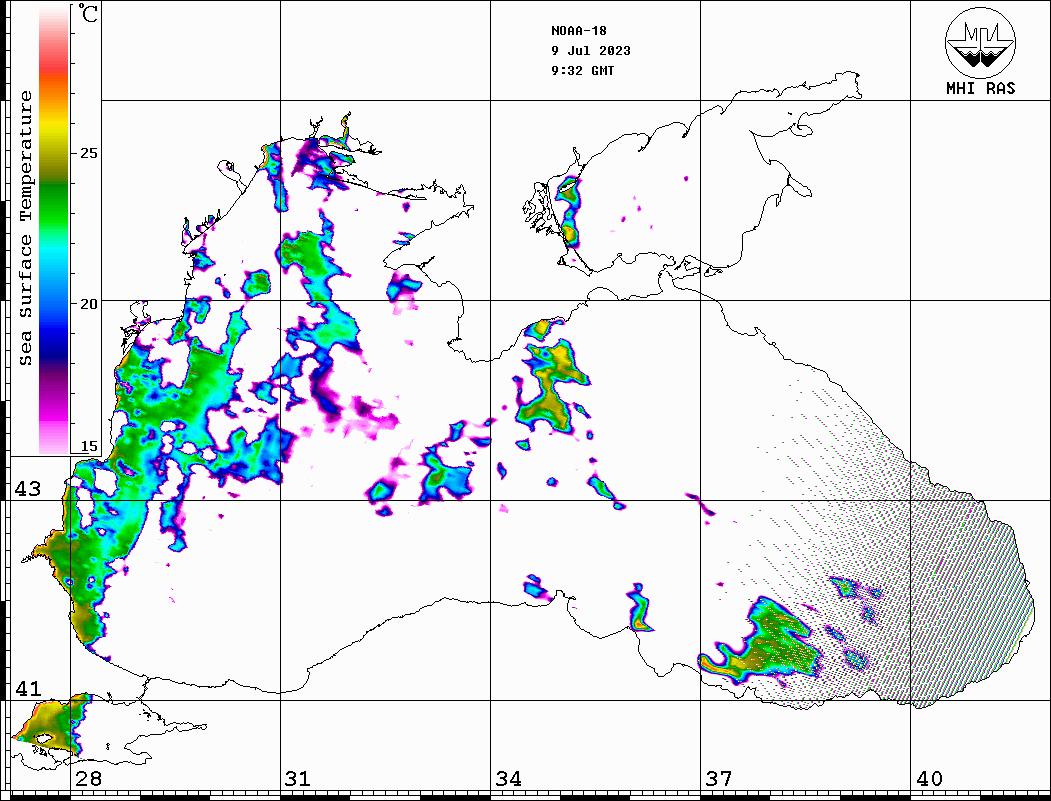Click the 20 tick label on legend
Screen dimensions: 1051x801
[88, 304]
